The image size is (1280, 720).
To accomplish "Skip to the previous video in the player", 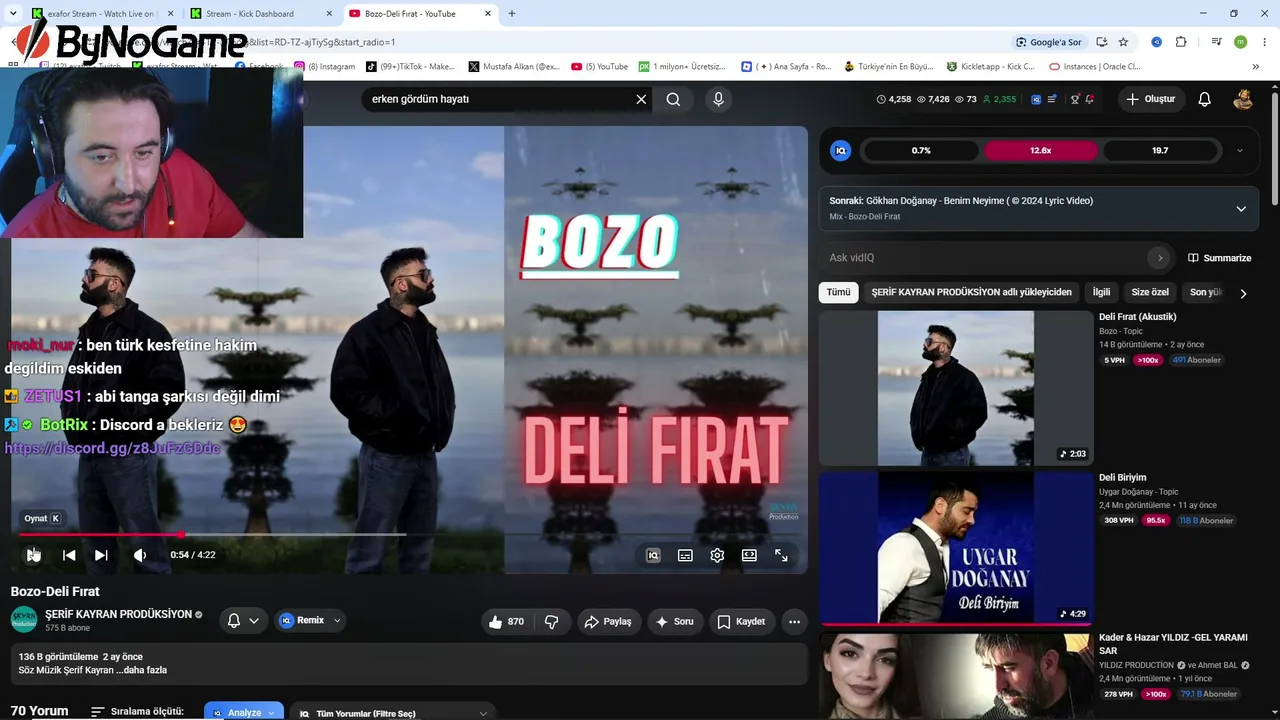I will pyautogui.click(x=69, y=555).
